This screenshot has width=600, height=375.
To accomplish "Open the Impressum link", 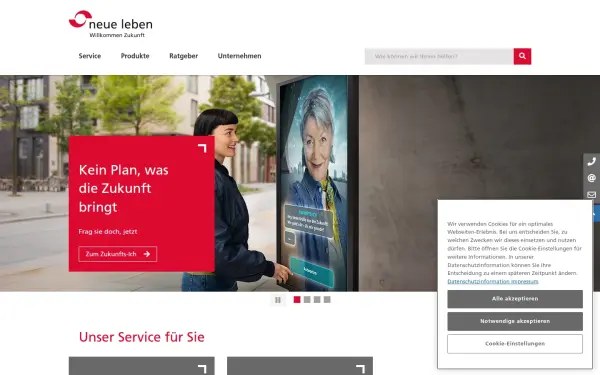I will (526, 282).
